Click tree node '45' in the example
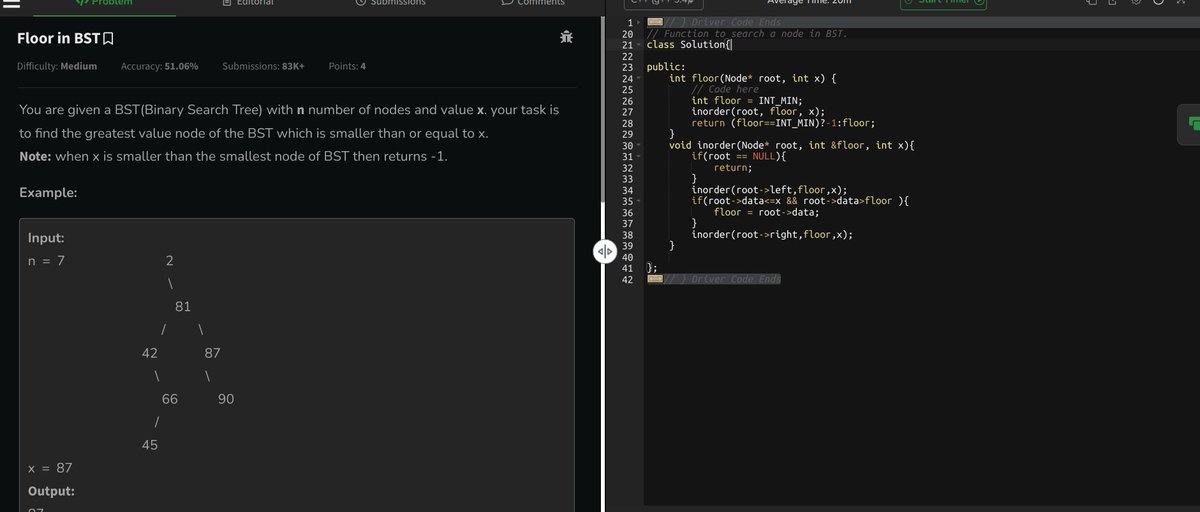This screenshot has height=512, width=1200. (149, 445)
